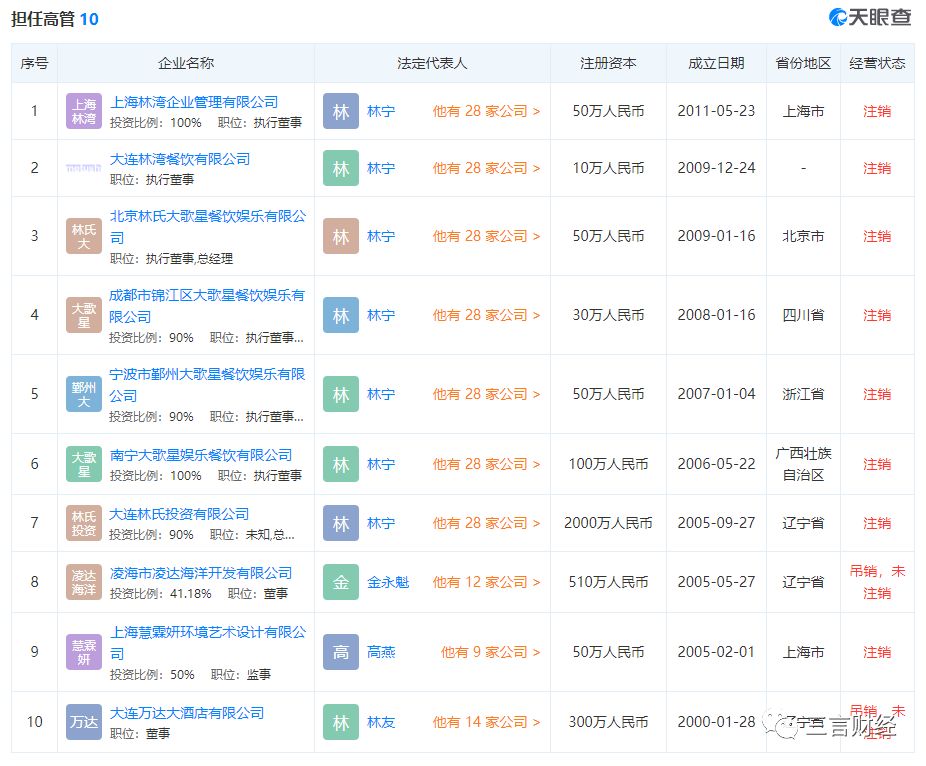The image size is (926, 766).
Task: Click the 凌达海洋 company logo badge
Action: (x=84, y=582)
